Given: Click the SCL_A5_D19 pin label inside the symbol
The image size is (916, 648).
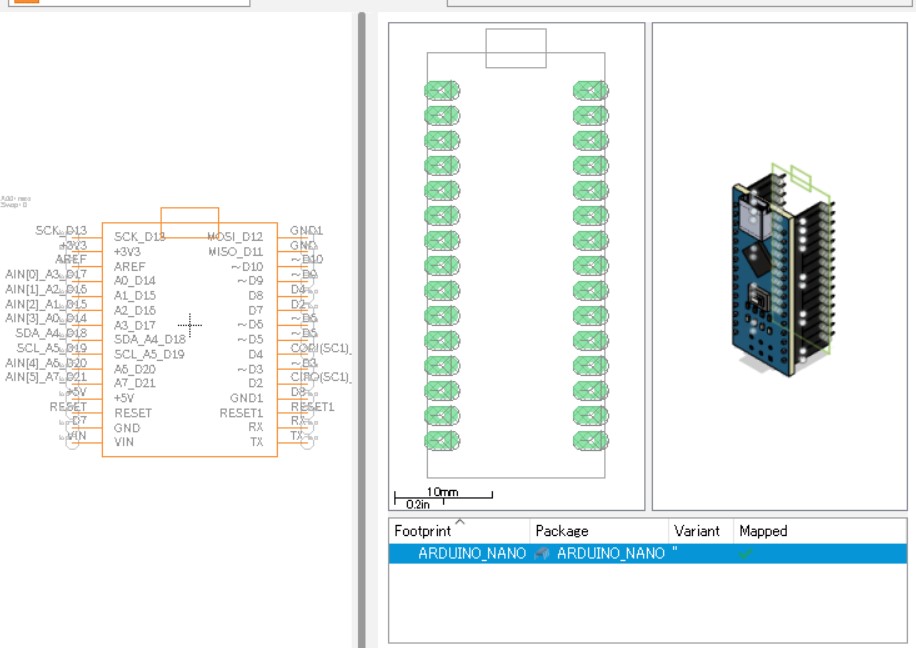Looking at the screenshot, I should click(x=149, y=355).
